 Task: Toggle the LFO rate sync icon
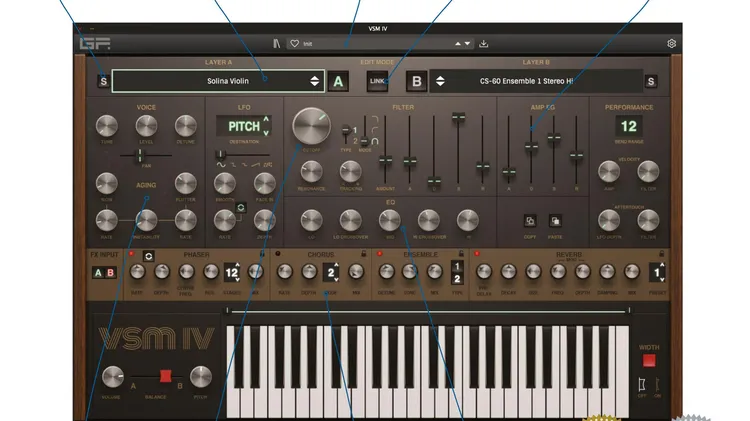(x=241, y=207)
